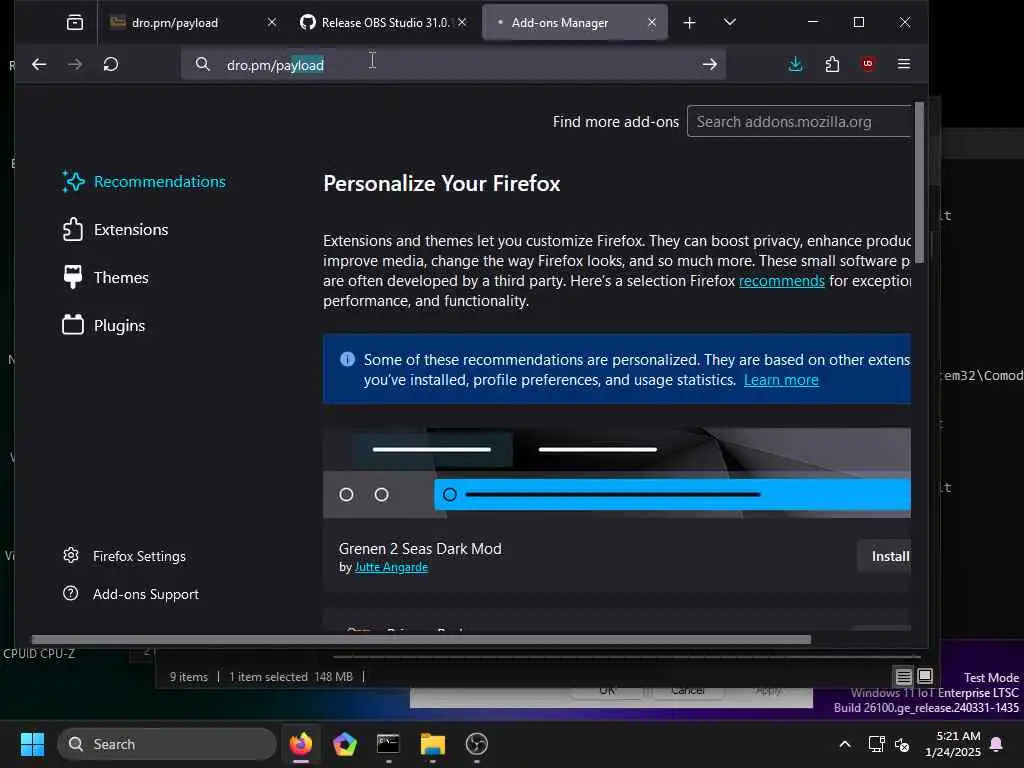Switch File Explorer to details view icon
The height and width of the screenshot is (768, 1024).
[x=904, y=677]
